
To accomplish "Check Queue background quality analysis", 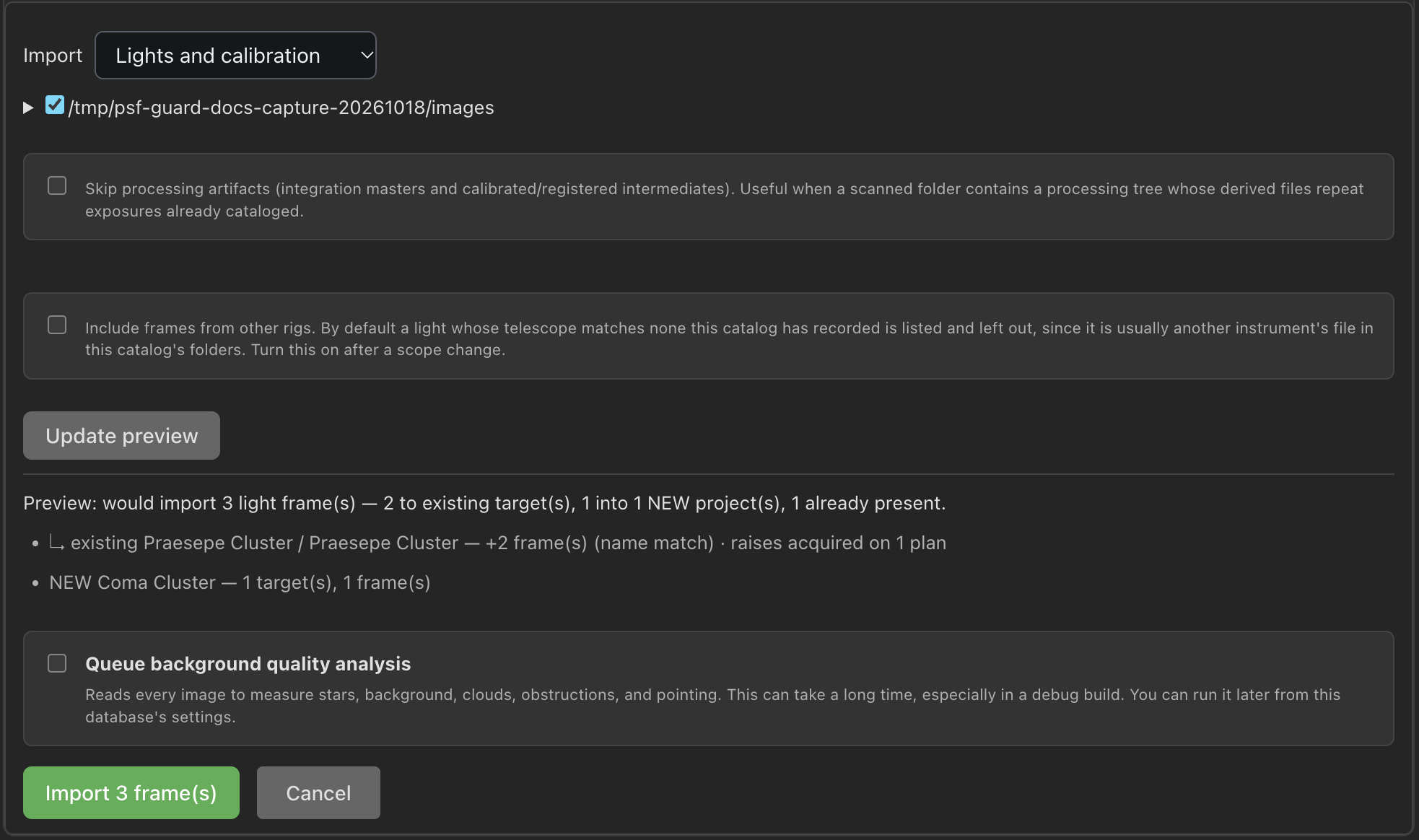I will (57, 663).
